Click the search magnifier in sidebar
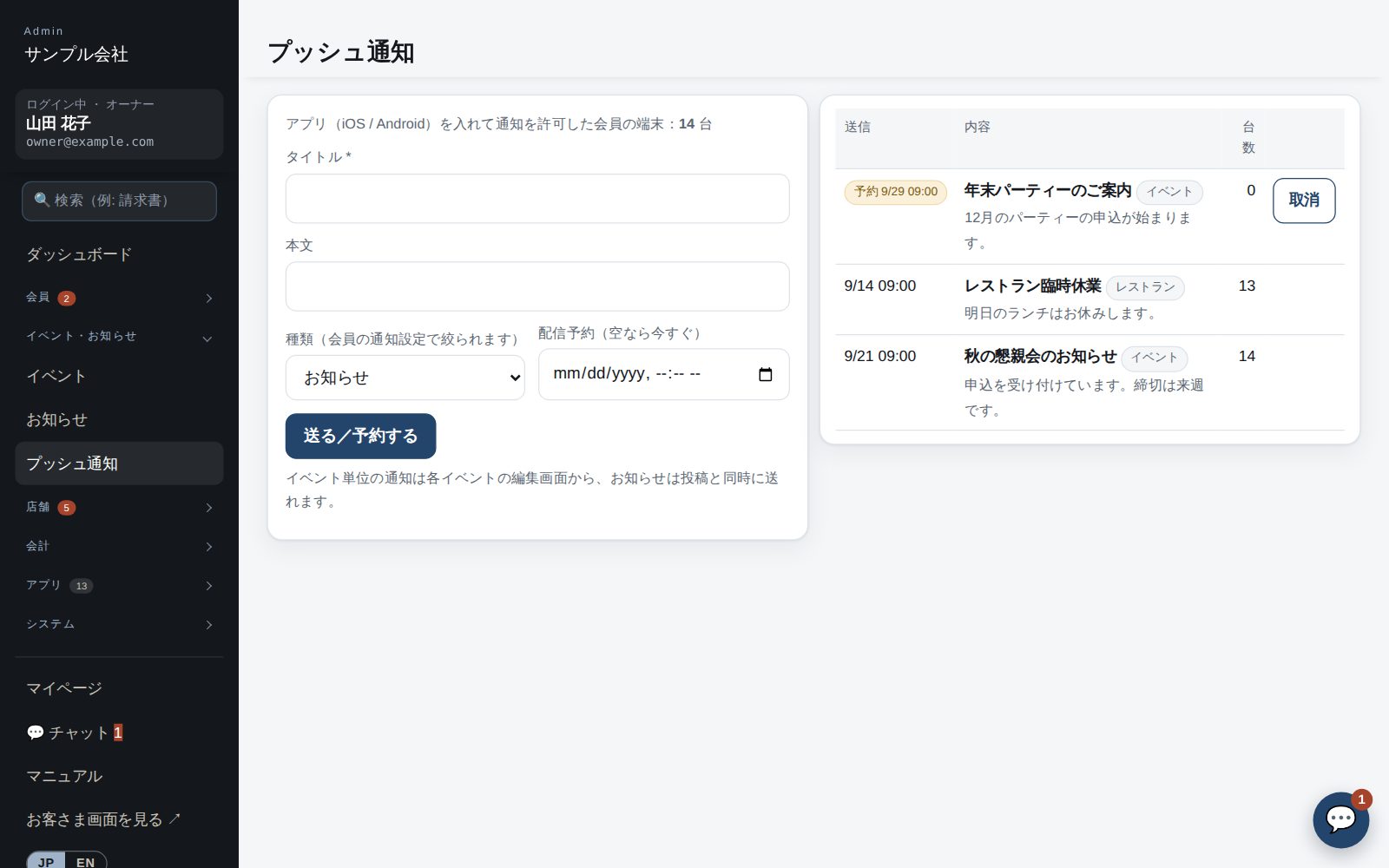The image size is (1389, 868). [x=42, y=200]
